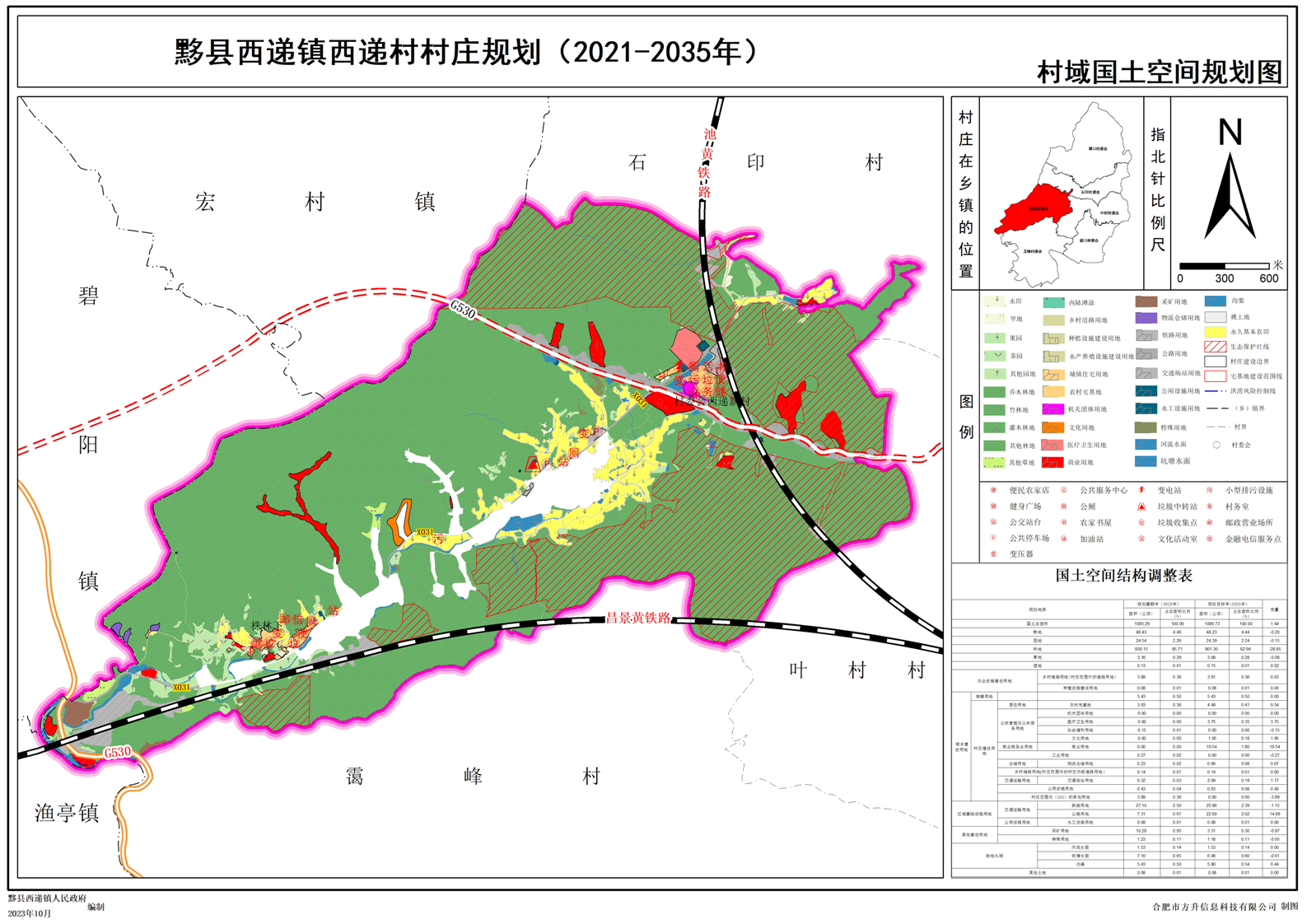Click the 医疗卫生用地 pink swatch
The width and height of the screenshot is (1307, 924).
1053,445
